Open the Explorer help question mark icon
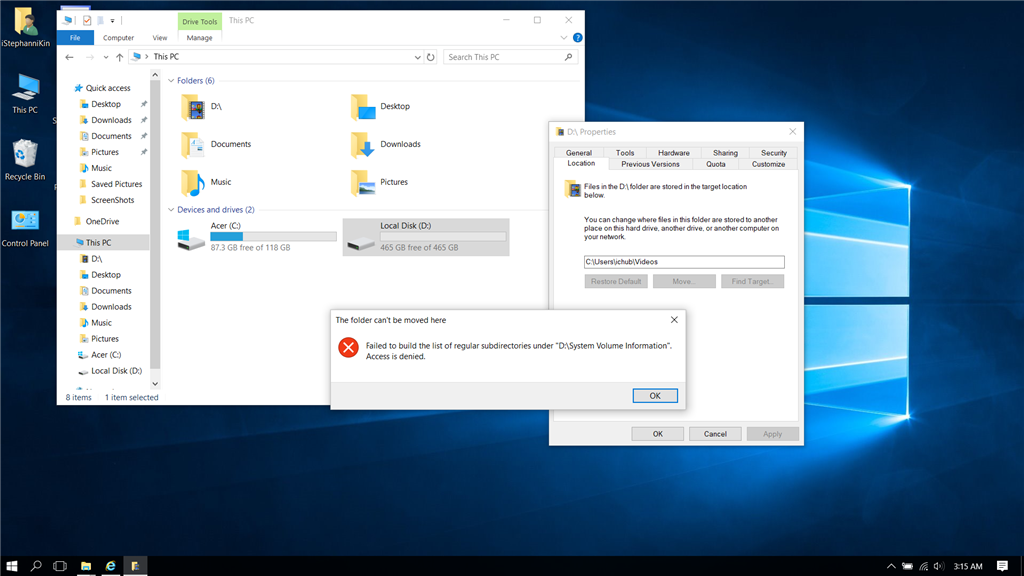Screen dimensions: 1024x576 point(577,38)
